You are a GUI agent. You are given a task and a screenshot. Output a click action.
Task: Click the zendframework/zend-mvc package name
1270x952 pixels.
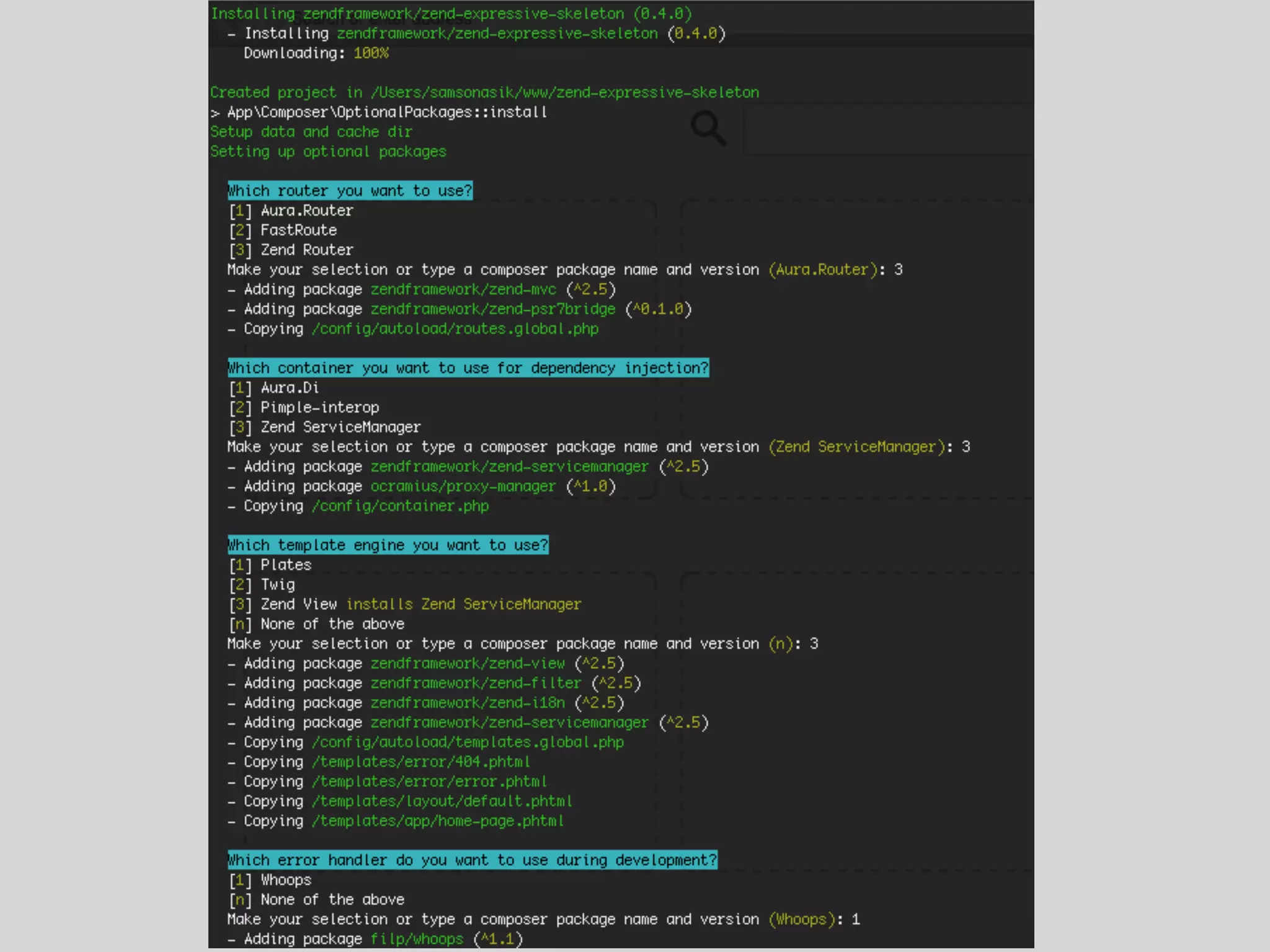click(463, 289)
